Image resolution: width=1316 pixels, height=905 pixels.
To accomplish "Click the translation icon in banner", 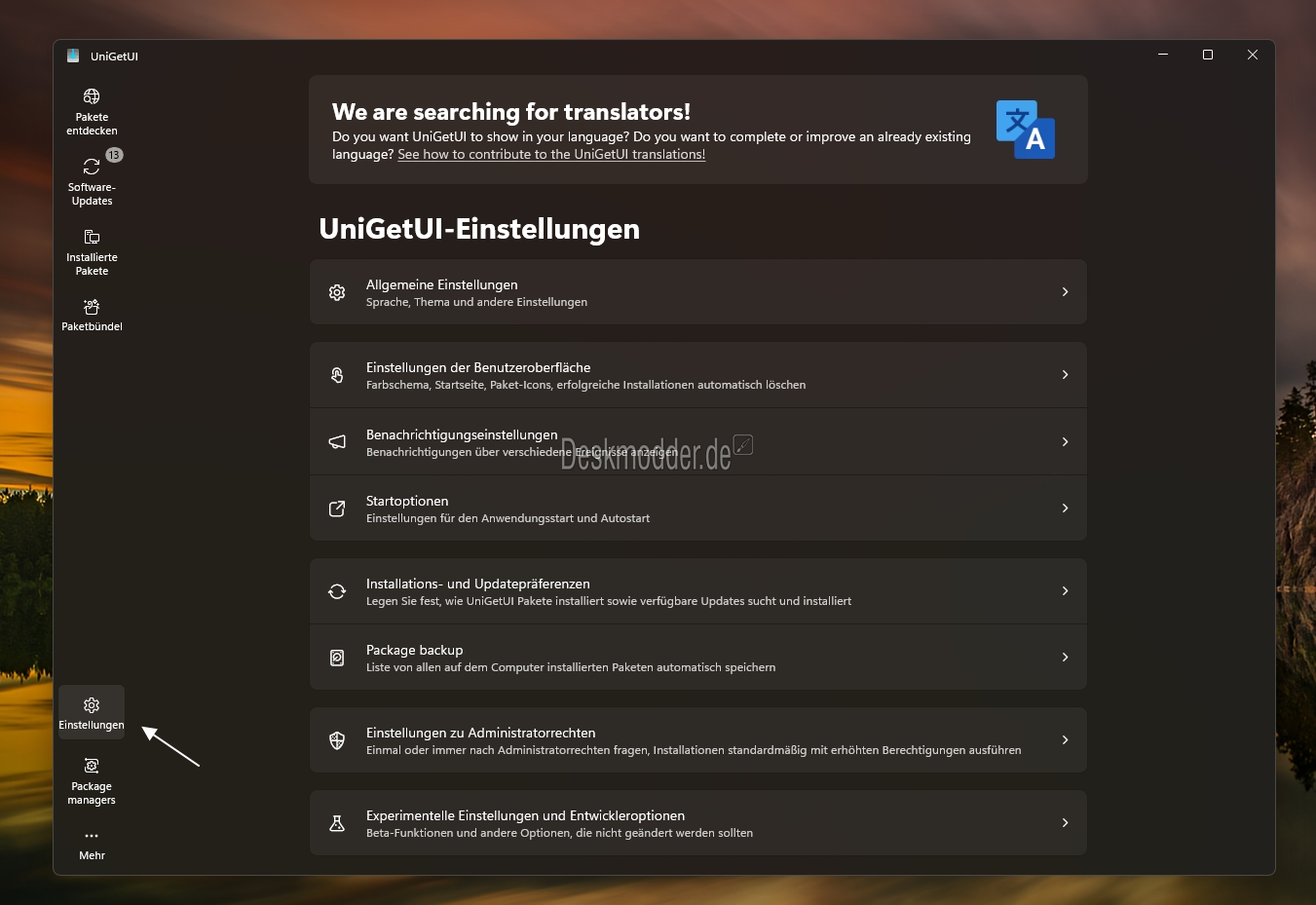I will click(1025, 130).
